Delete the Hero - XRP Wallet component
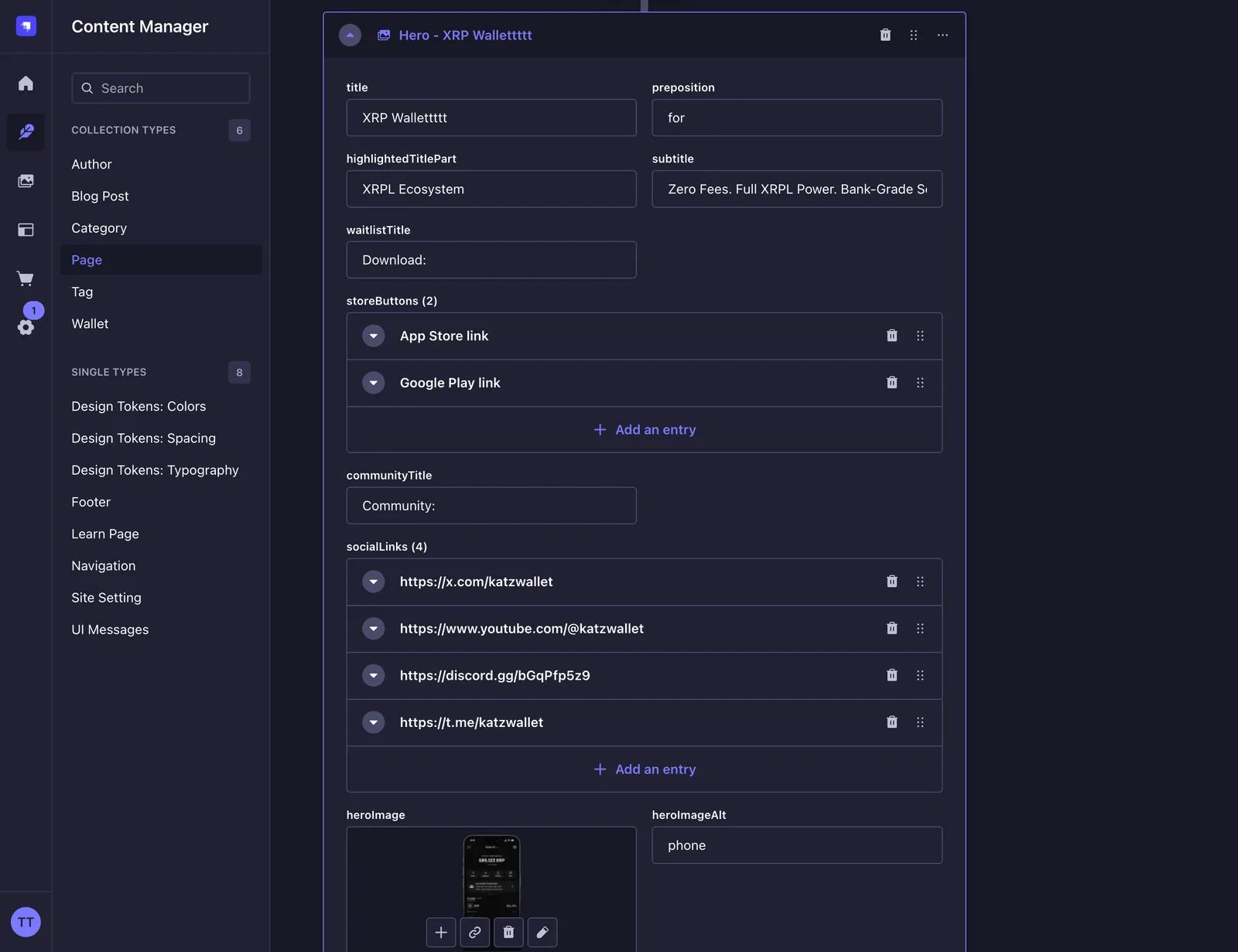Image resolution: width=1238 pixels, height=952 pixels. pos(885,35)
